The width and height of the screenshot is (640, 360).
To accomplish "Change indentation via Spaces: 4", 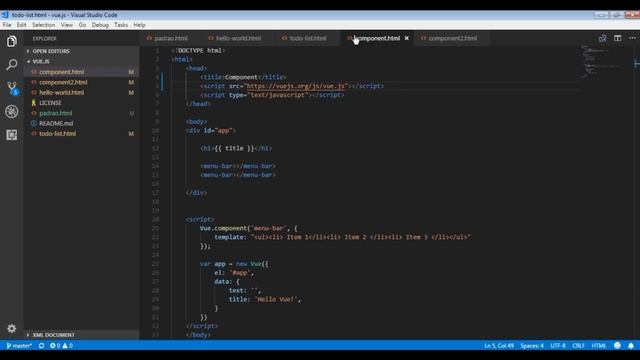I will 532,345.
